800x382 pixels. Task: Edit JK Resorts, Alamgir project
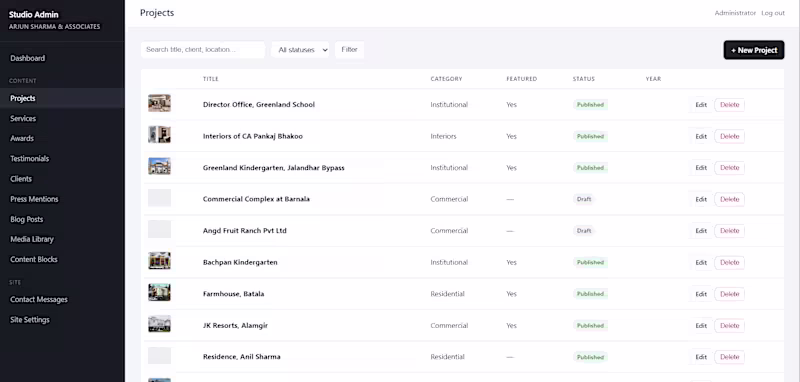701,326
